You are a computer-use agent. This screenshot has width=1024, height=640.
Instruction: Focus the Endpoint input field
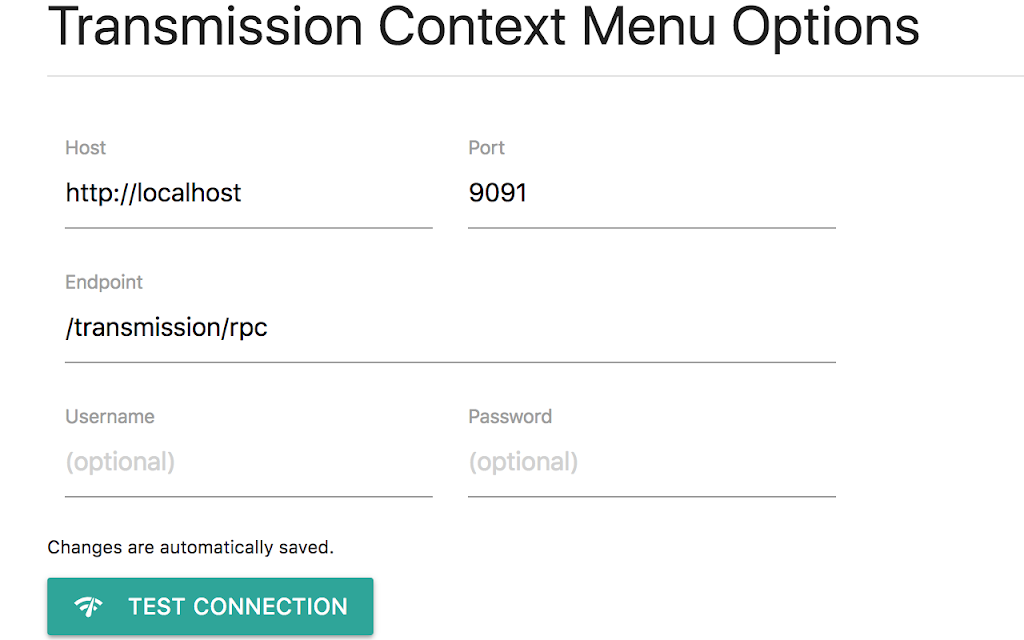[x=451, y=328]
